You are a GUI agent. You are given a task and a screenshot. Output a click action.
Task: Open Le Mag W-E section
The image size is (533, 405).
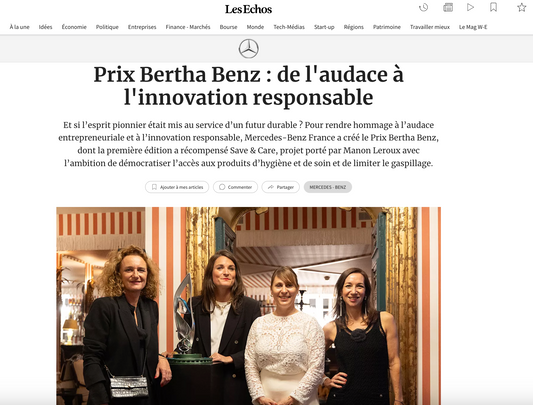pyautogui.click(x=473, y=27)
